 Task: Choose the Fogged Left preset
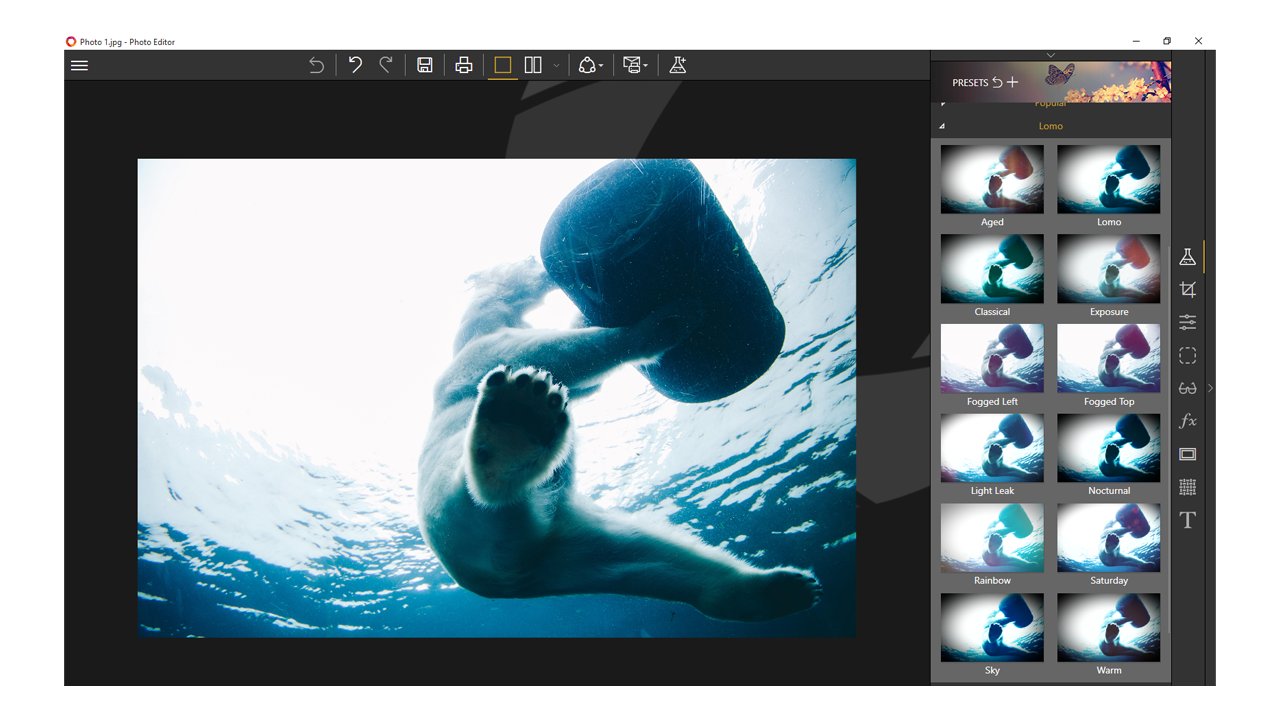pyautogui.click(x=992, y=359)
